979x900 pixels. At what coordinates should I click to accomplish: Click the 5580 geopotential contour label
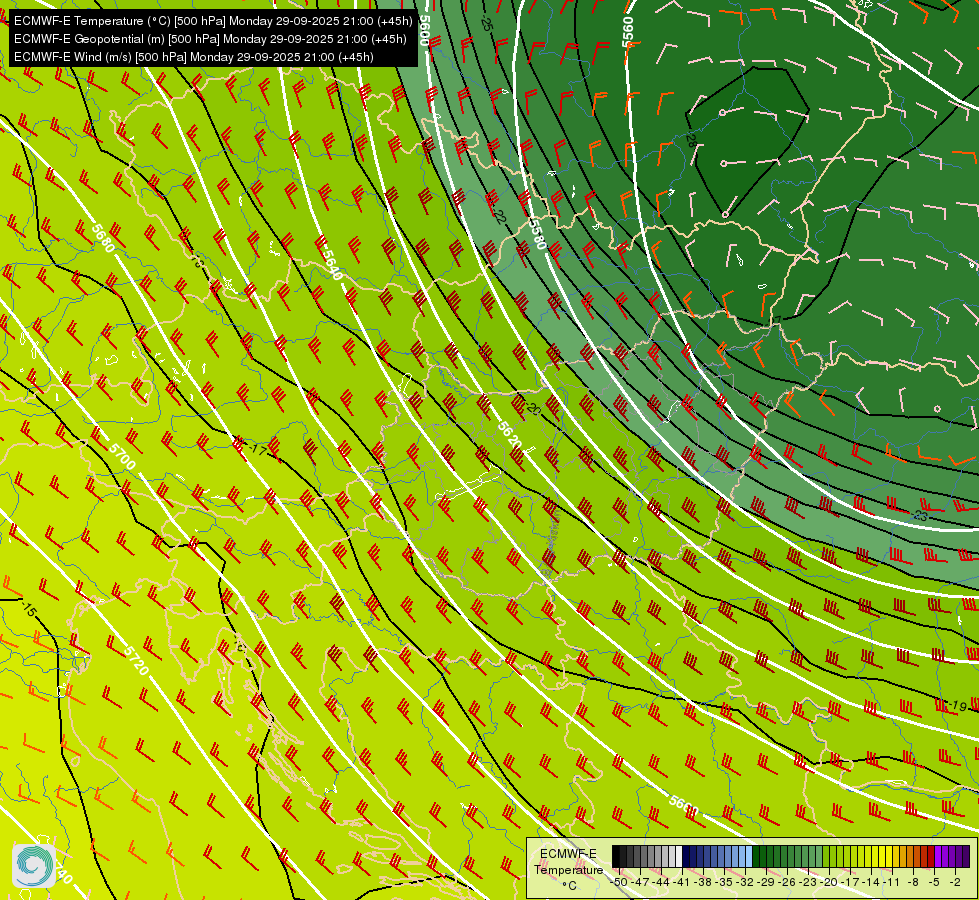pyautogui.click(x=538, y=232)
